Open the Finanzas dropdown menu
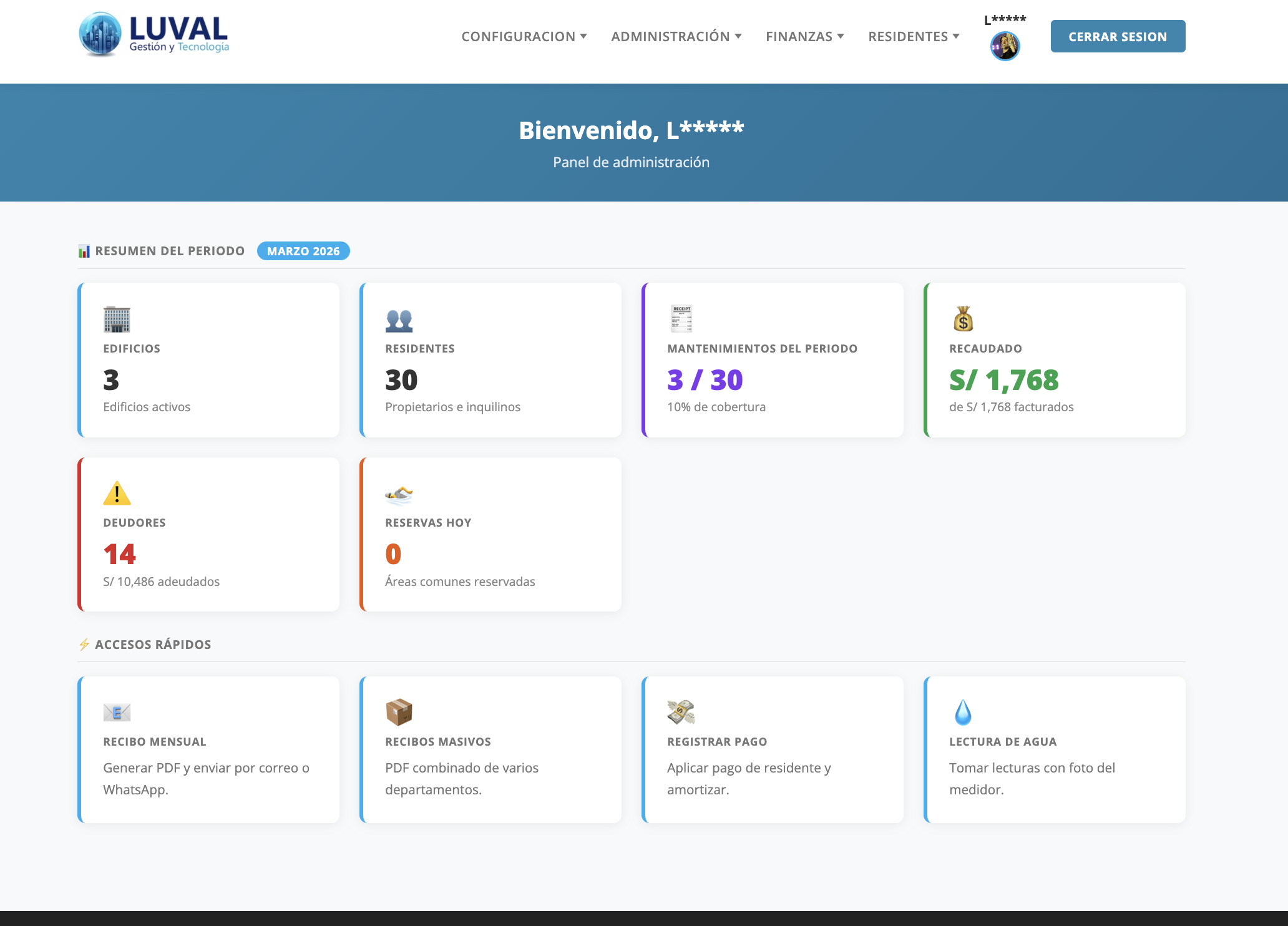Image resolution: width=1288 pixels, height=926 pixels. pyautogui.click(x=805, y=37)
